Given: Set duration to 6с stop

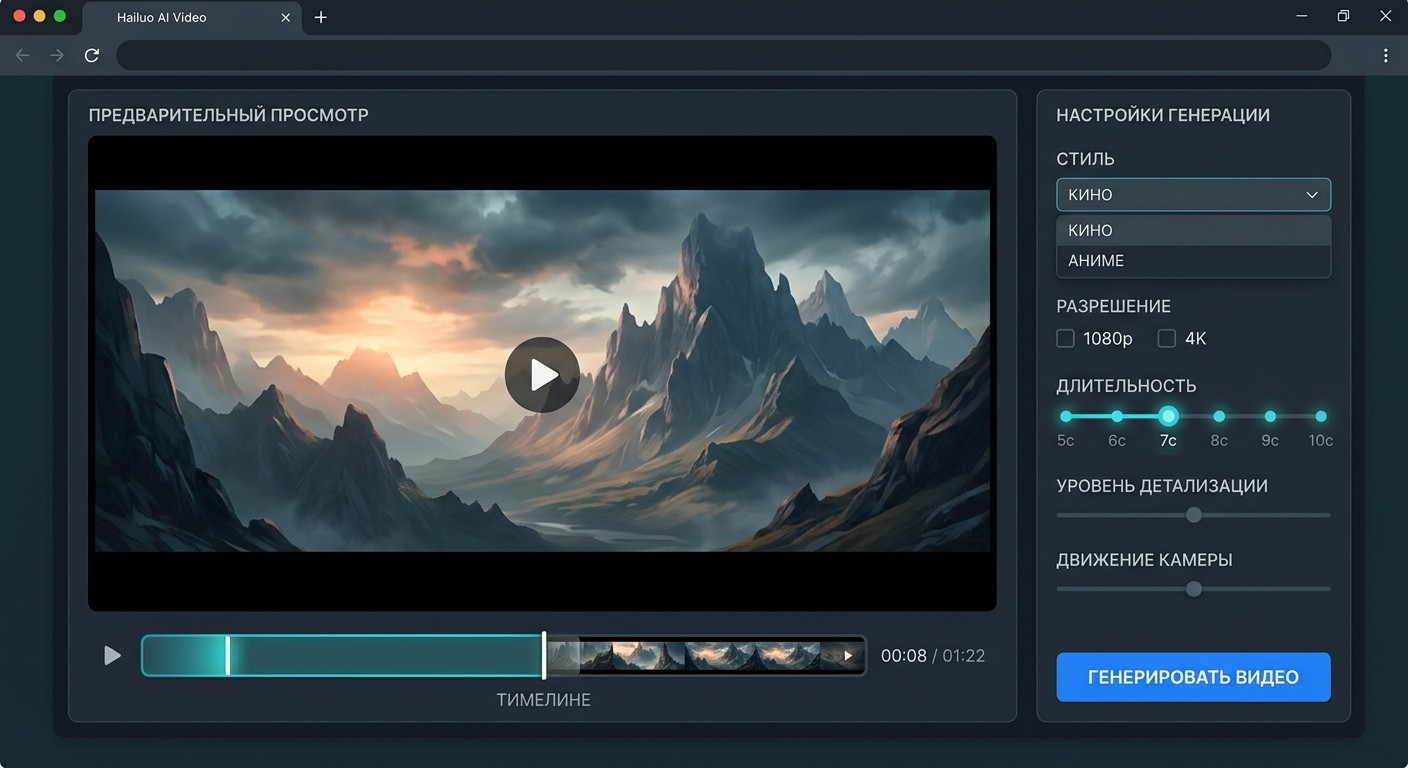Looking at the screenshot, I should point(1117,416).
